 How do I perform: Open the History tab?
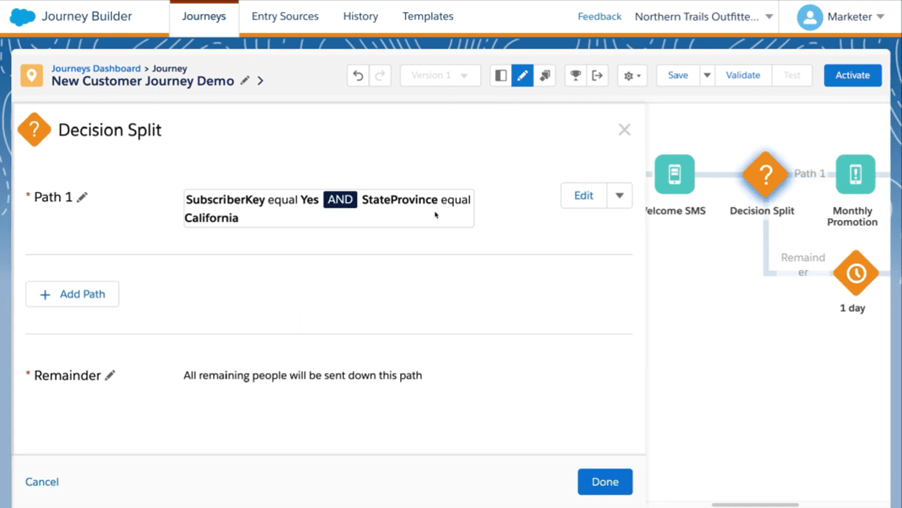coord(361,17)
